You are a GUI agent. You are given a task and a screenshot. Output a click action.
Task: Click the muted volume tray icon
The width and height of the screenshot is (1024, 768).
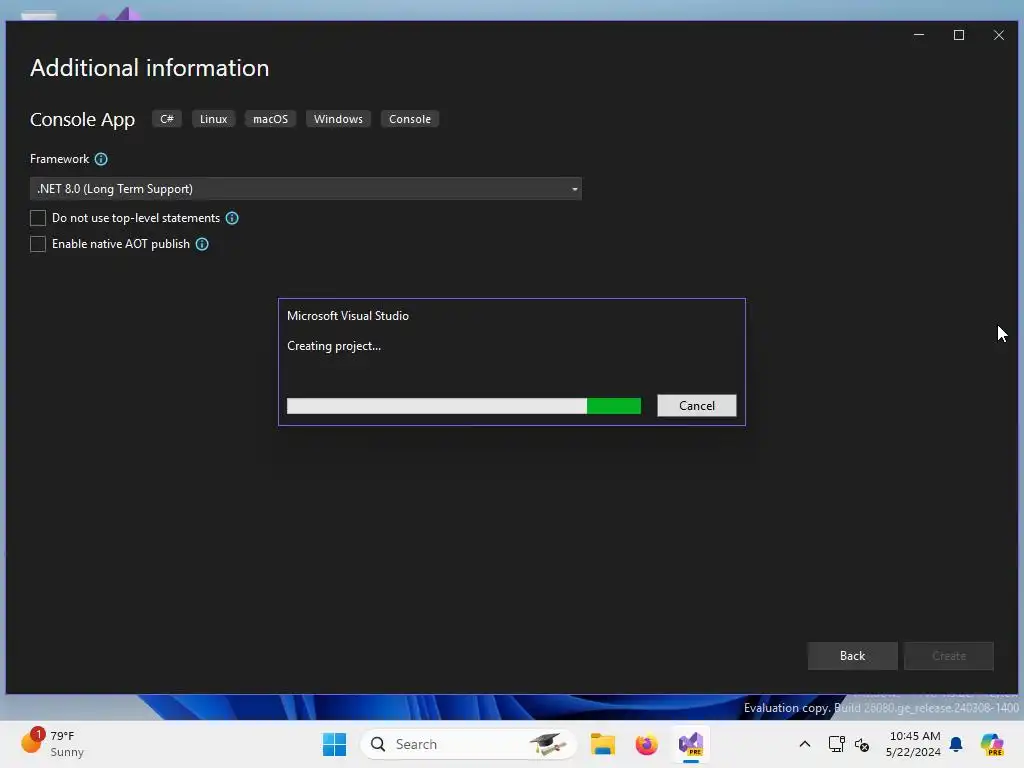[862, 744]
